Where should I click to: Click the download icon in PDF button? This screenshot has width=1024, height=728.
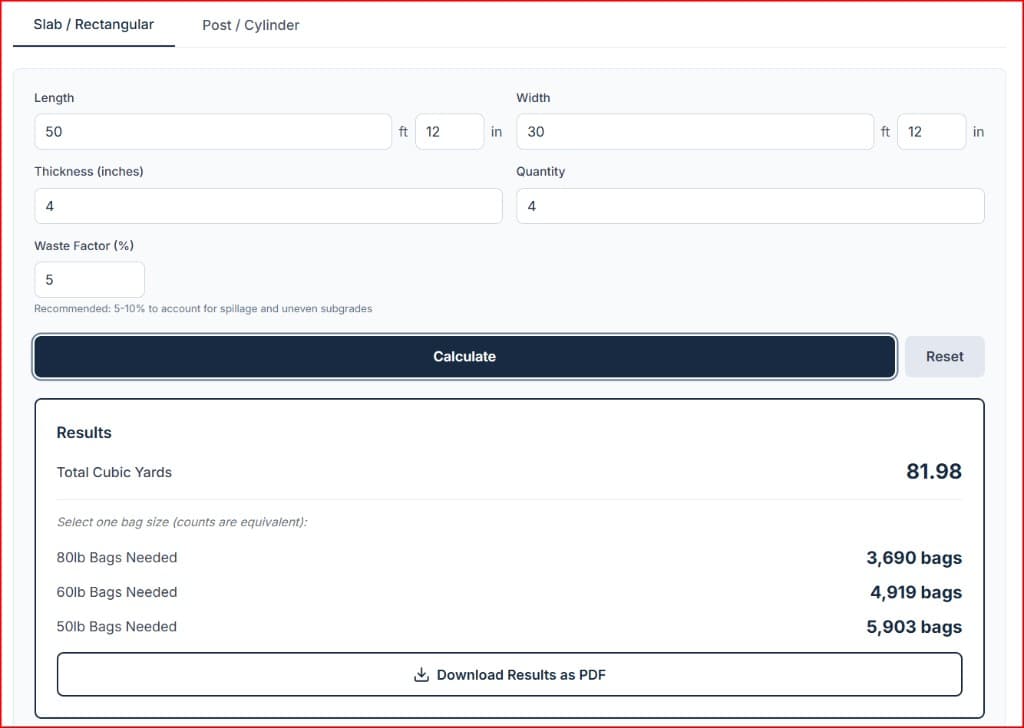pos(421,674)
